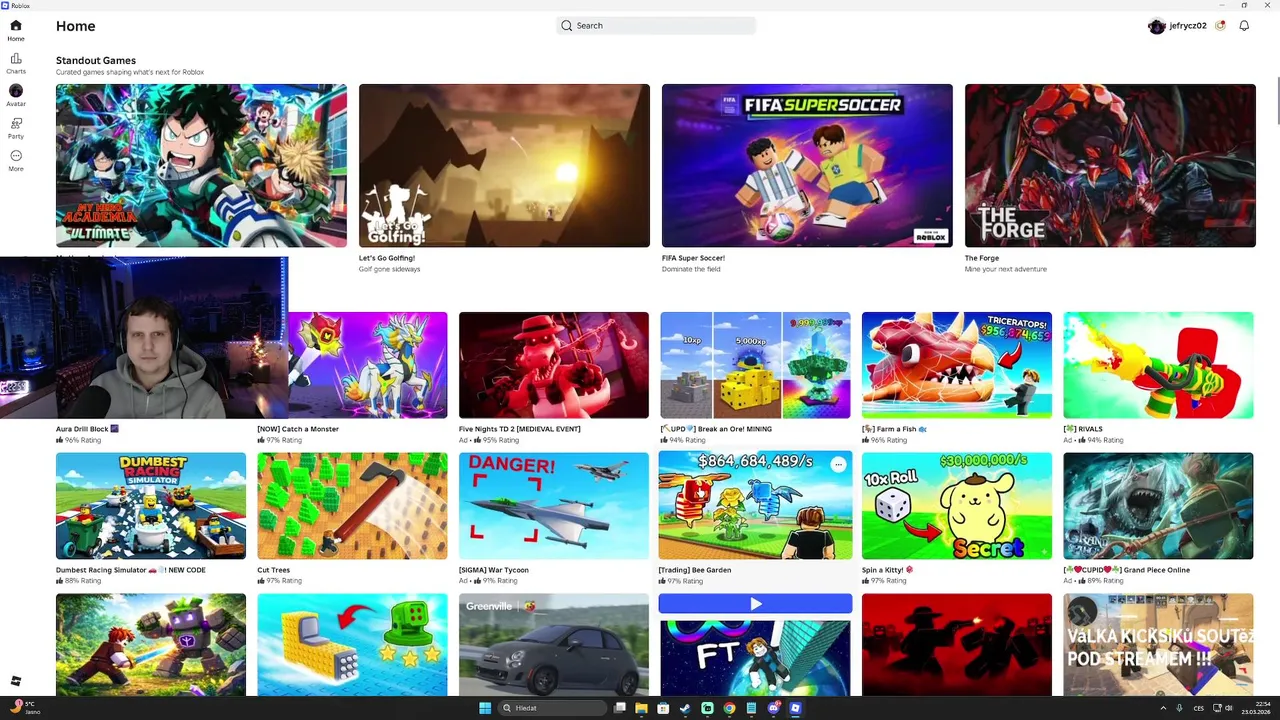The height and width of the screenshot is (720, 1280).
Task: Open Steam from taskbar
Action: tap(685, 708)
